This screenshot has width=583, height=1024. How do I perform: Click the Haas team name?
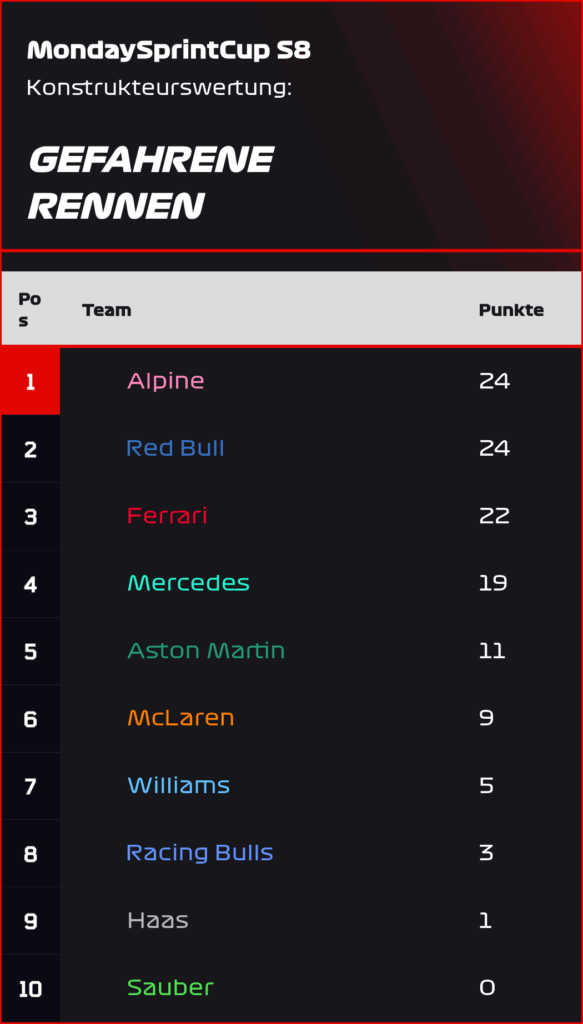[x=157, y=920]
